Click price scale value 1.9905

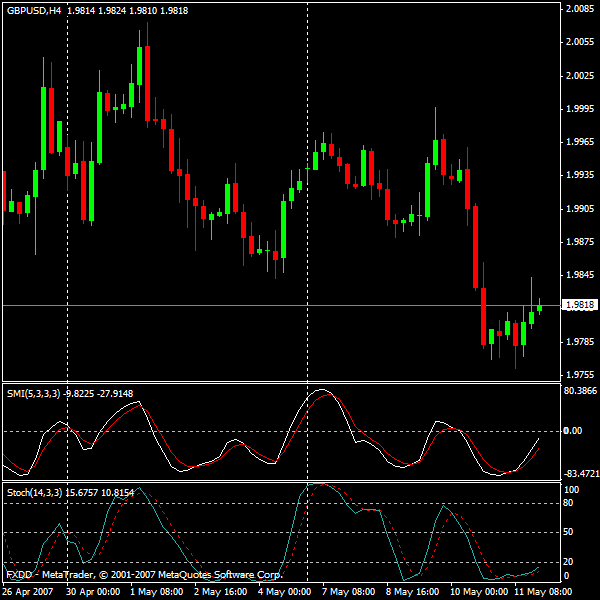[580, 209]
